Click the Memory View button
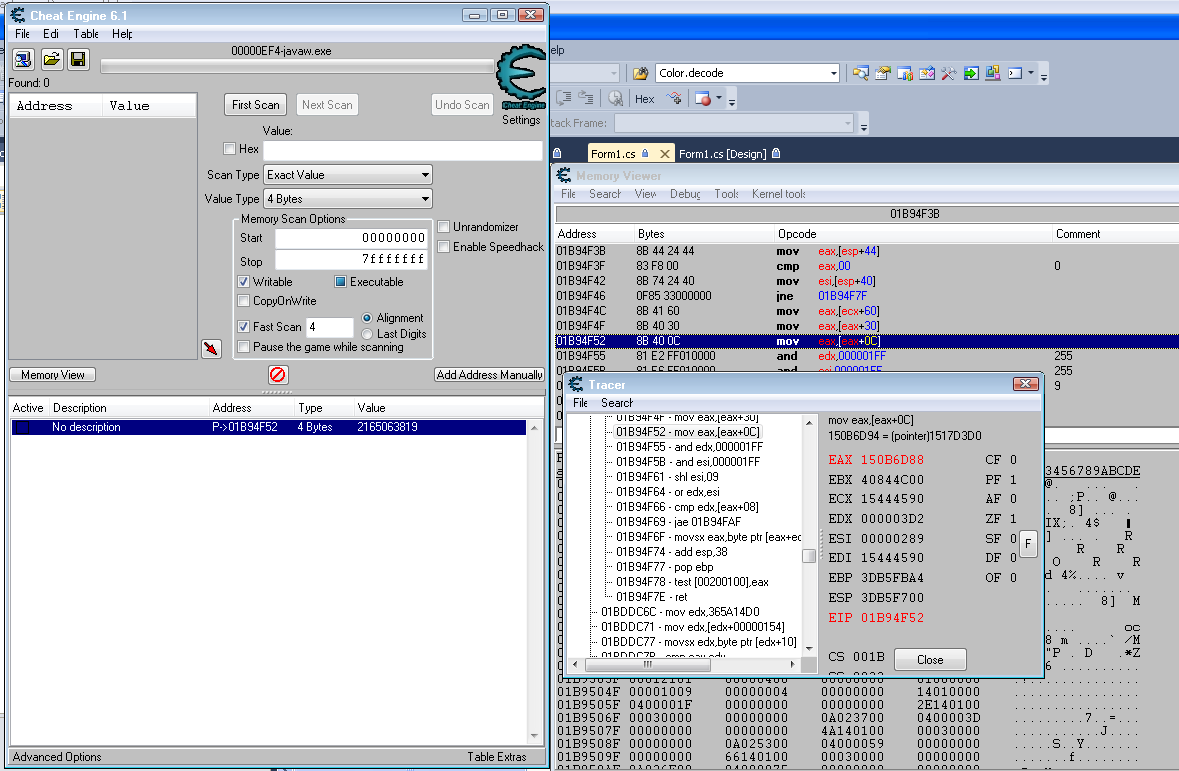Screen dimensions: 1179x771 (x=53, y=375)
